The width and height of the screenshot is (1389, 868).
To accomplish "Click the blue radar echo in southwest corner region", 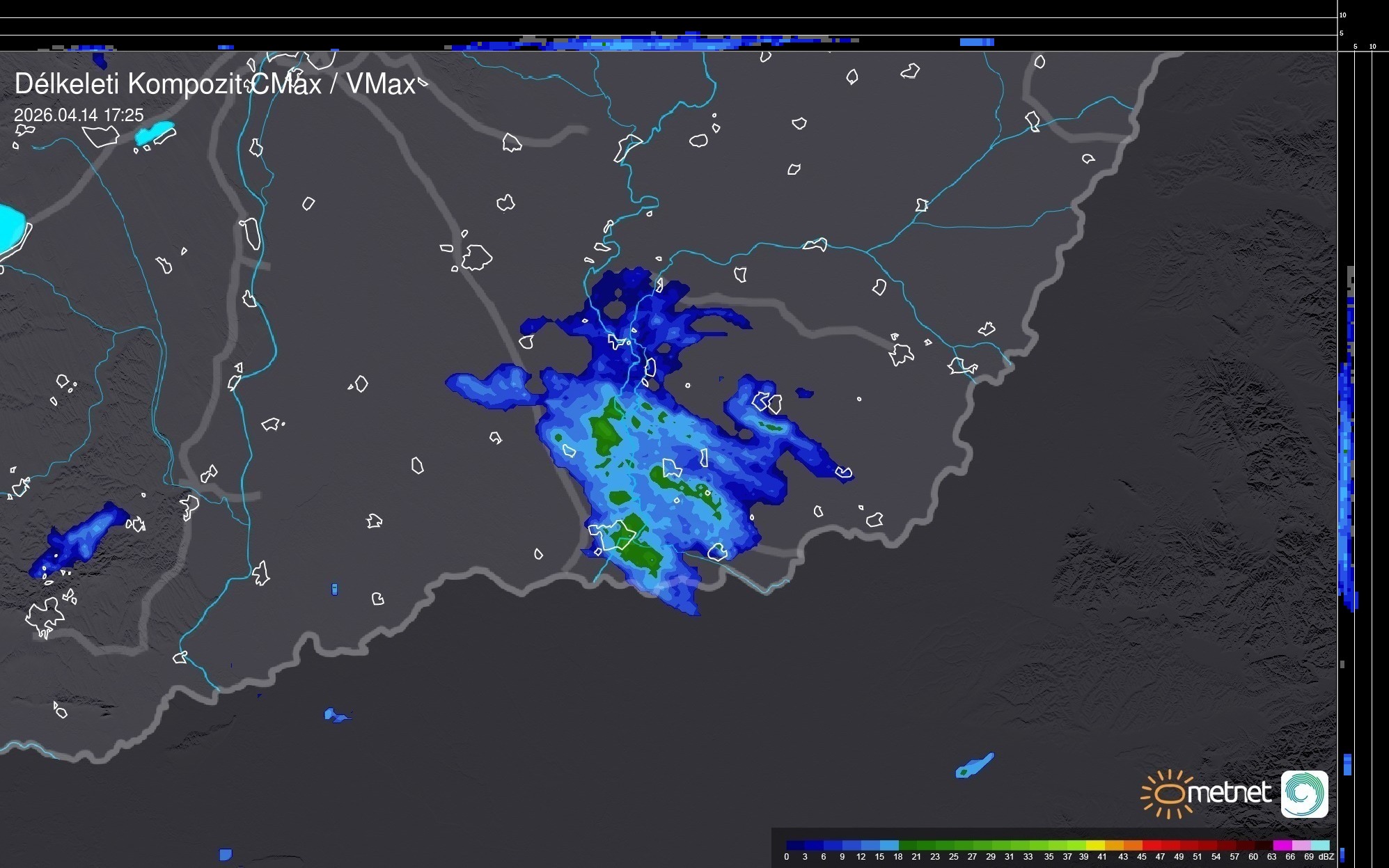I will 80,539.
